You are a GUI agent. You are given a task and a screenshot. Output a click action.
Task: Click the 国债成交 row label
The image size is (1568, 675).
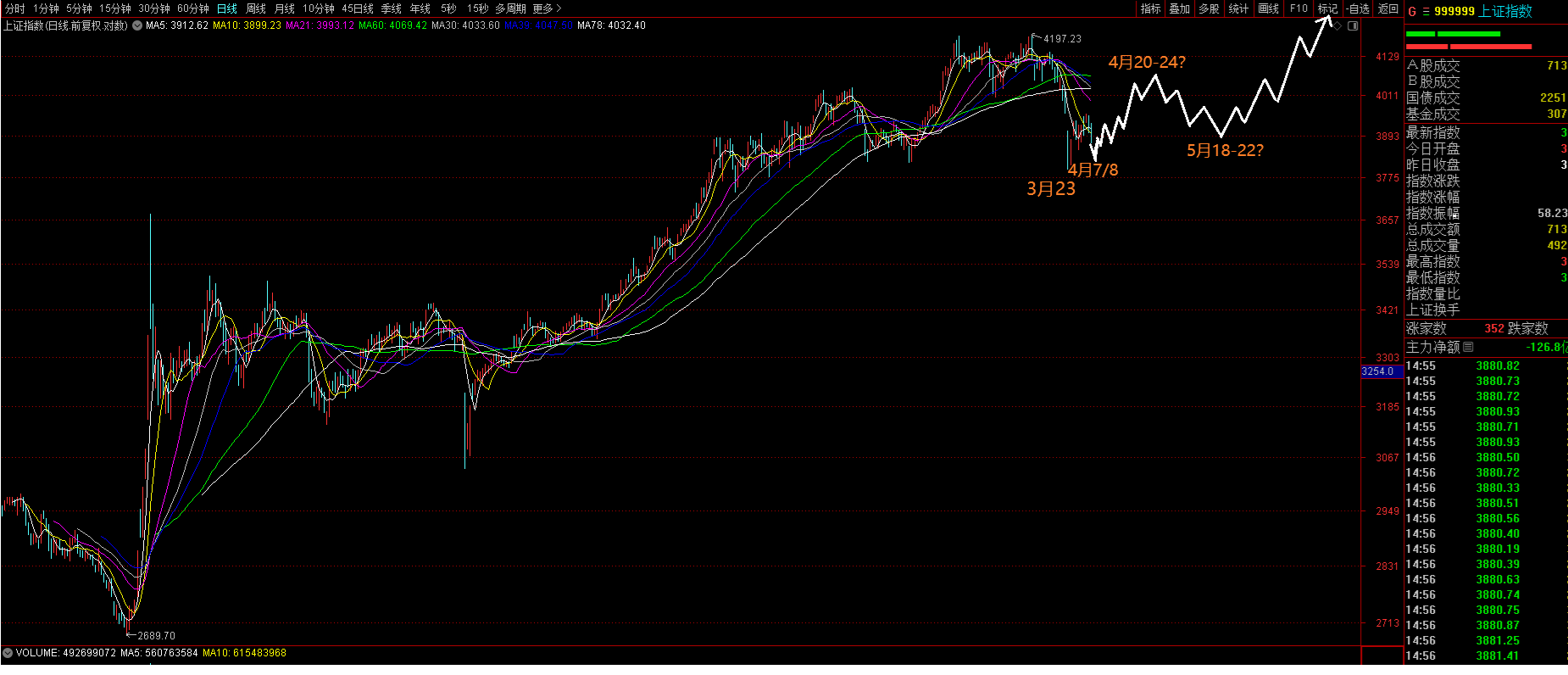coord(1433,98)
